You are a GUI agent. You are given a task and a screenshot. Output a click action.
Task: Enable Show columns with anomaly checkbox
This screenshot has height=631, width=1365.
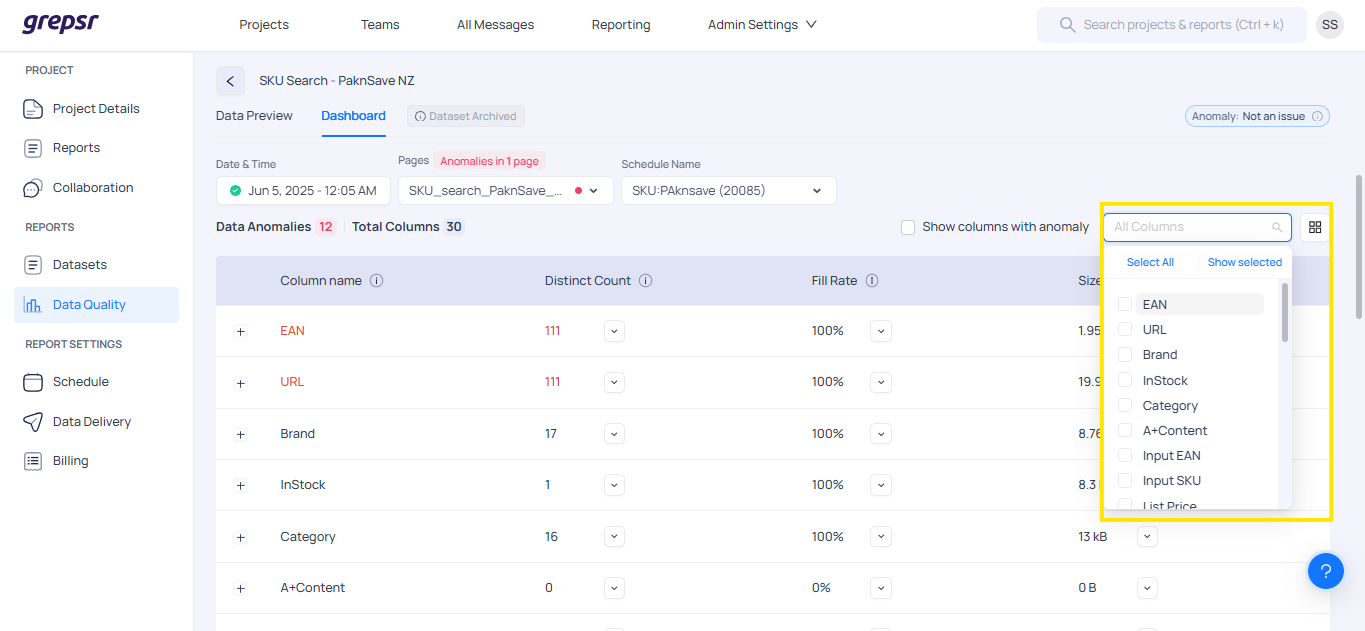(908, 227)
